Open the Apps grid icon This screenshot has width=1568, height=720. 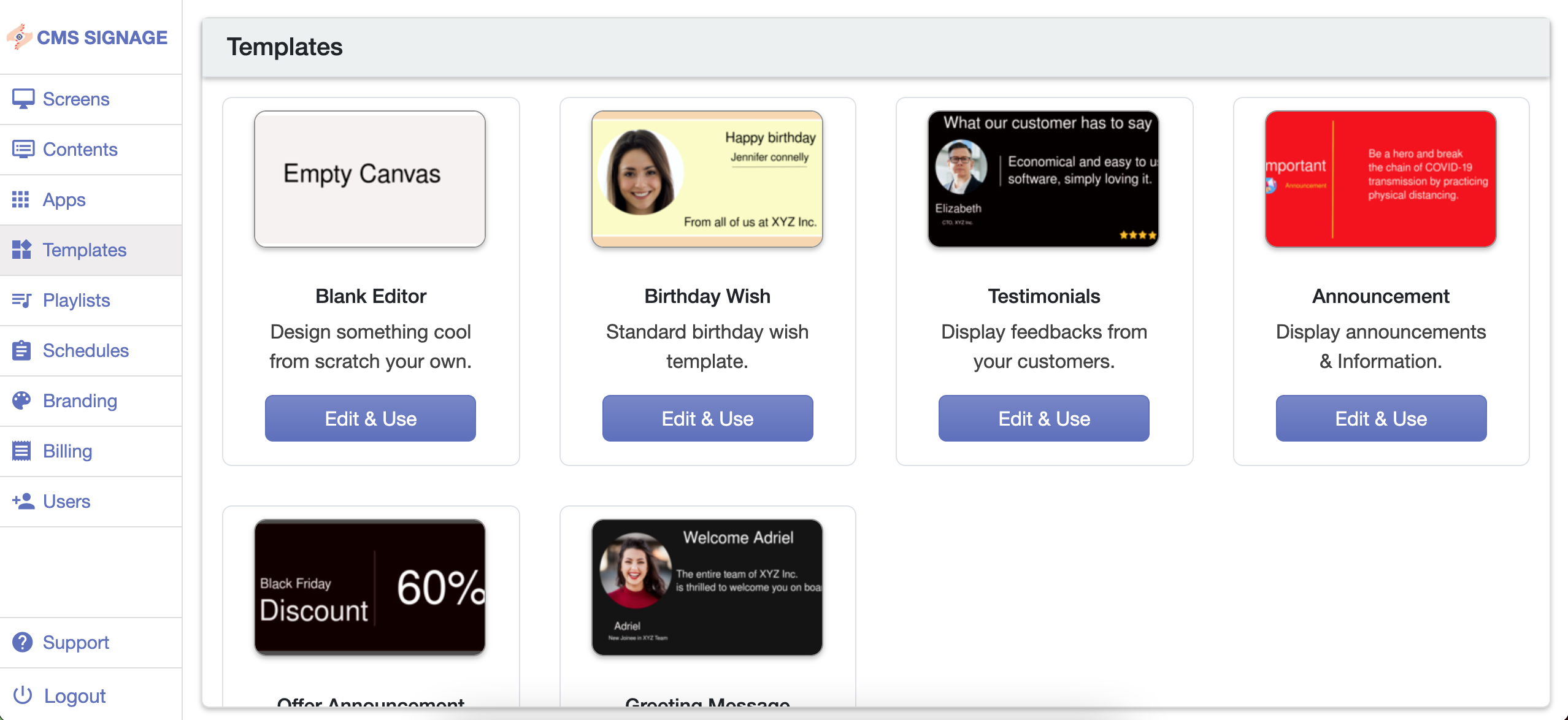click(21, 199)
